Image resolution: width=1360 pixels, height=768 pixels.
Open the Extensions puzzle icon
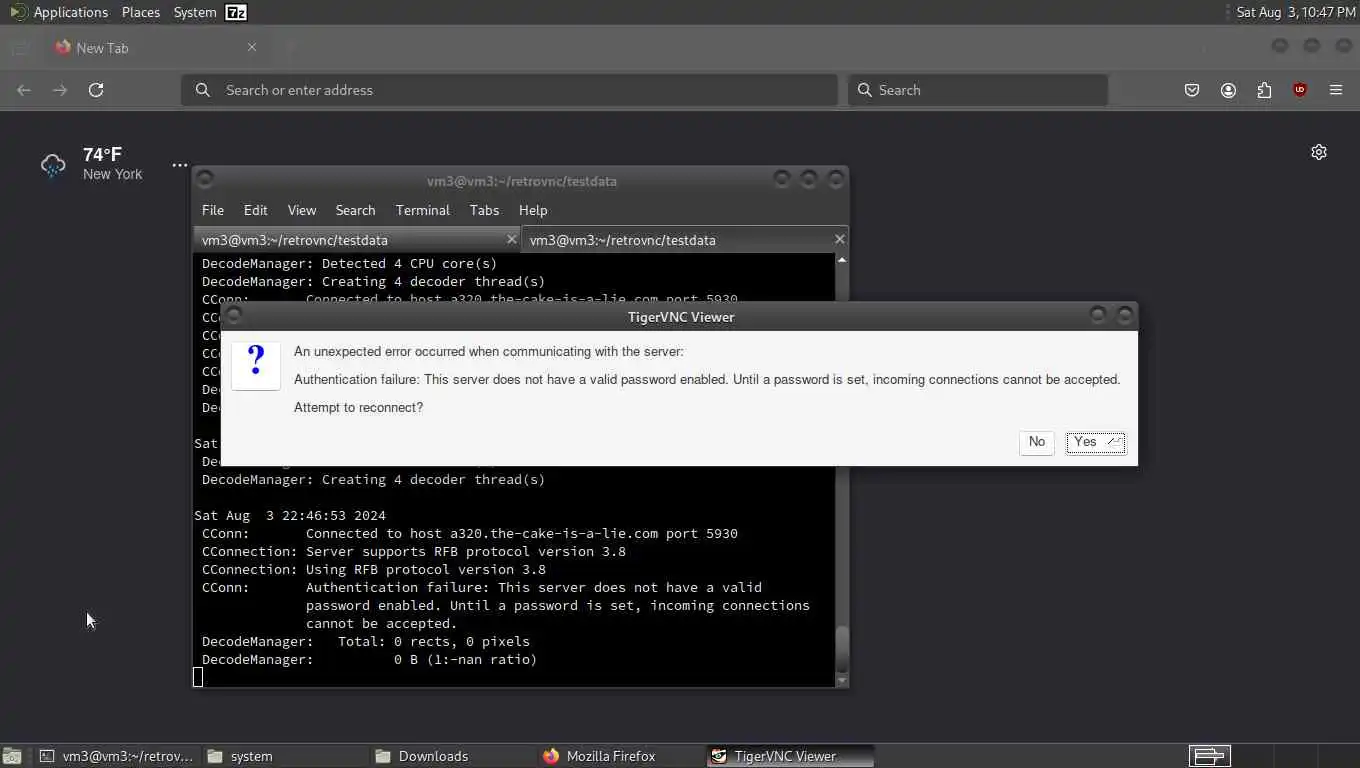1264,90
